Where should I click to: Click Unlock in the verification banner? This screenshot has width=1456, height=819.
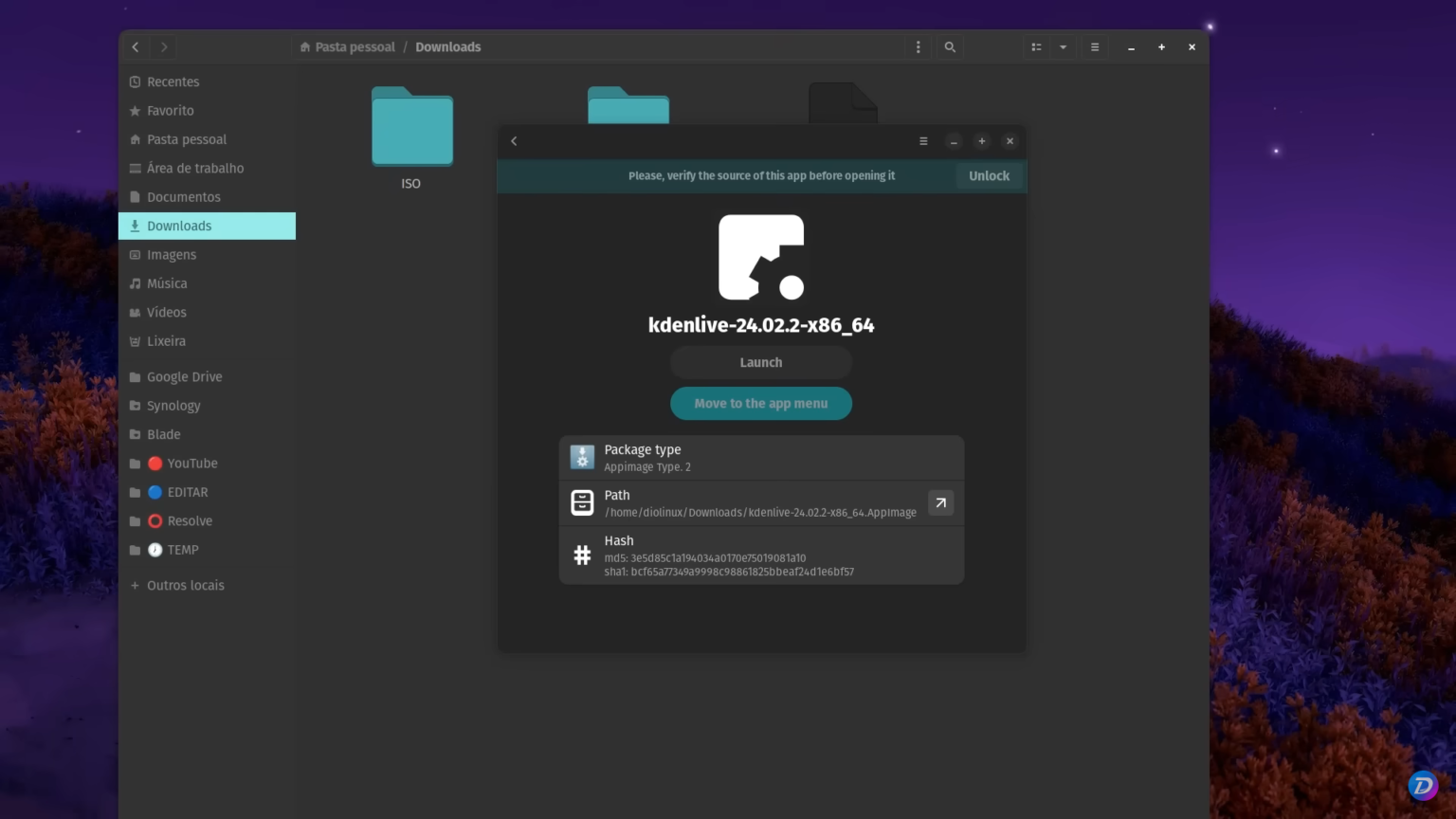(989, 176)
